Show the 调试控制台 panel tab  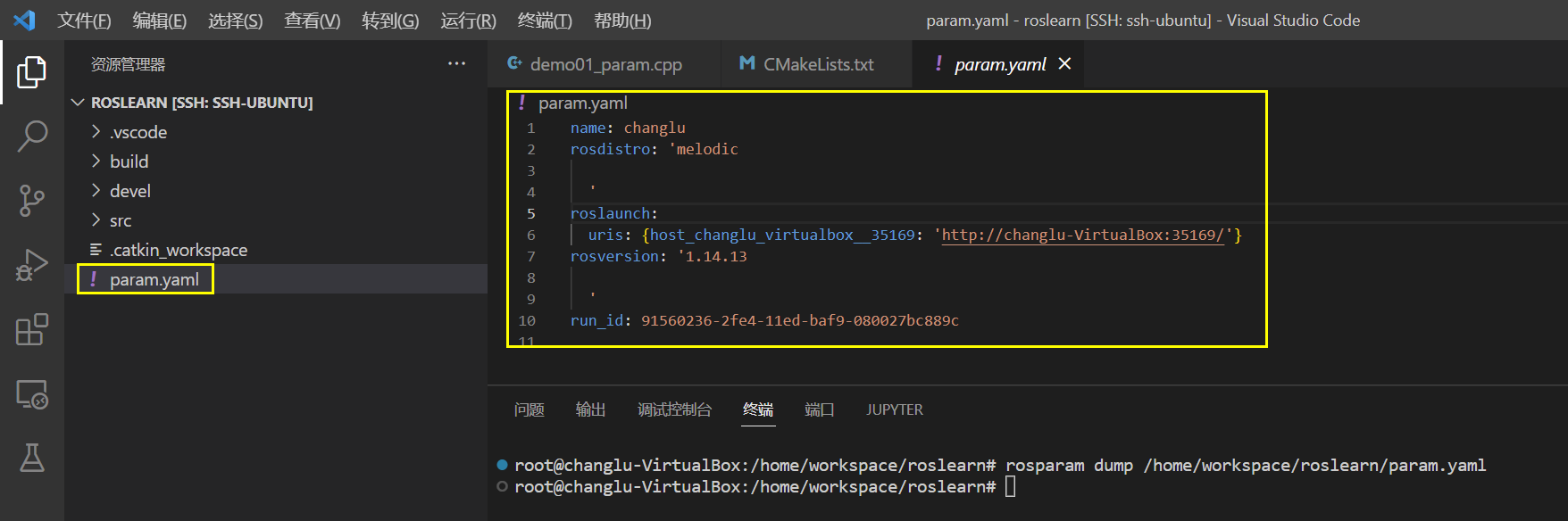(675, 409)
